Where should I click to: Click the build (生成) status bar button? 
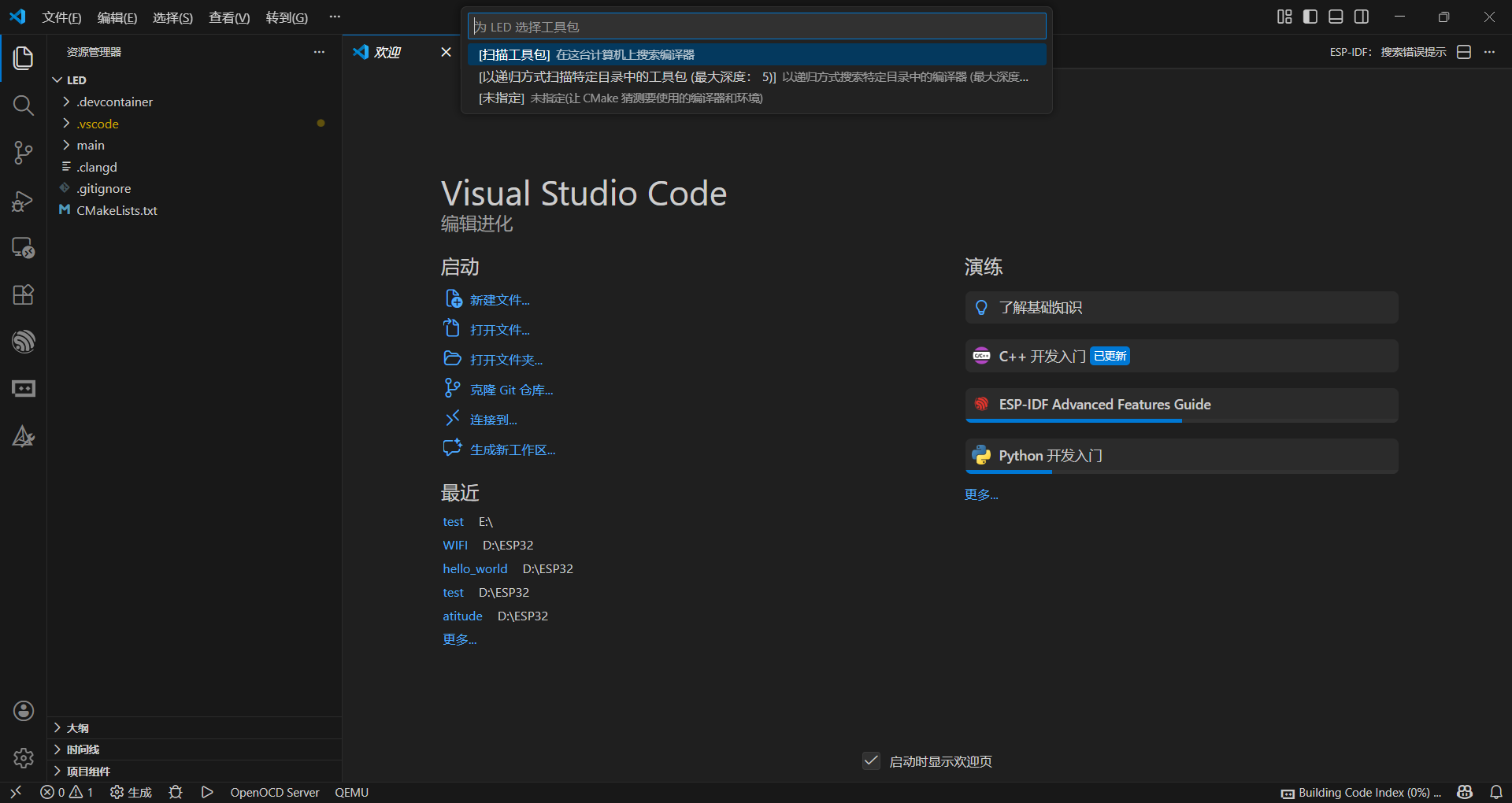point(131,792)
